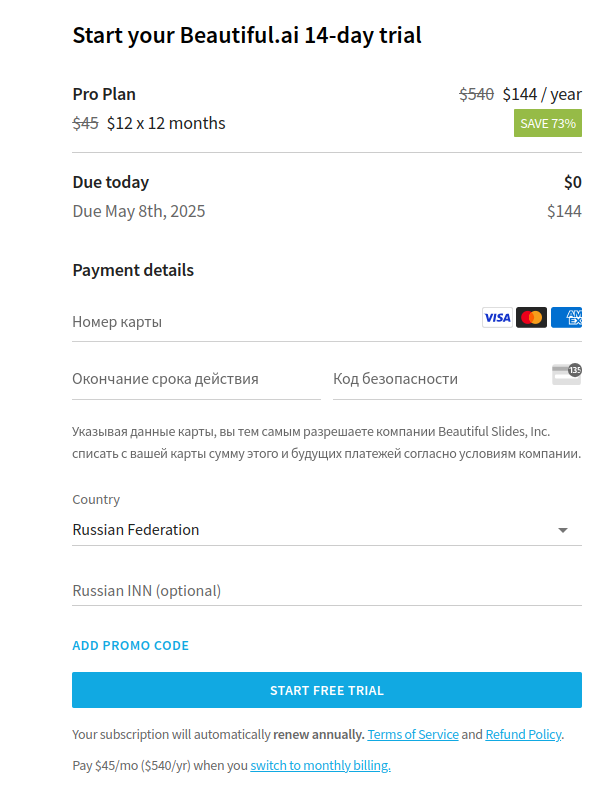The width and height of the screenshot is (609, 788).
Task: Click the Visa card logo
Action: pyautogui.click(x=497, y=318)
